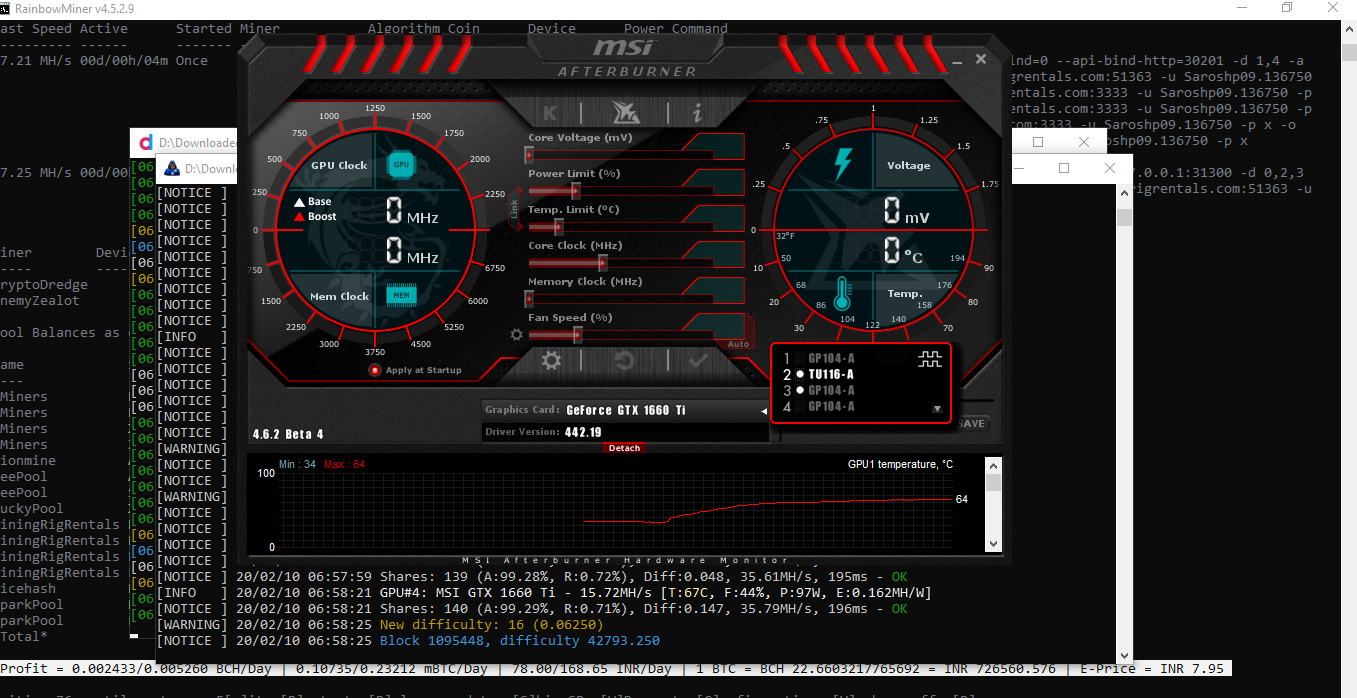Click the fan icon beside Fan Speed slider

[516, 334]
